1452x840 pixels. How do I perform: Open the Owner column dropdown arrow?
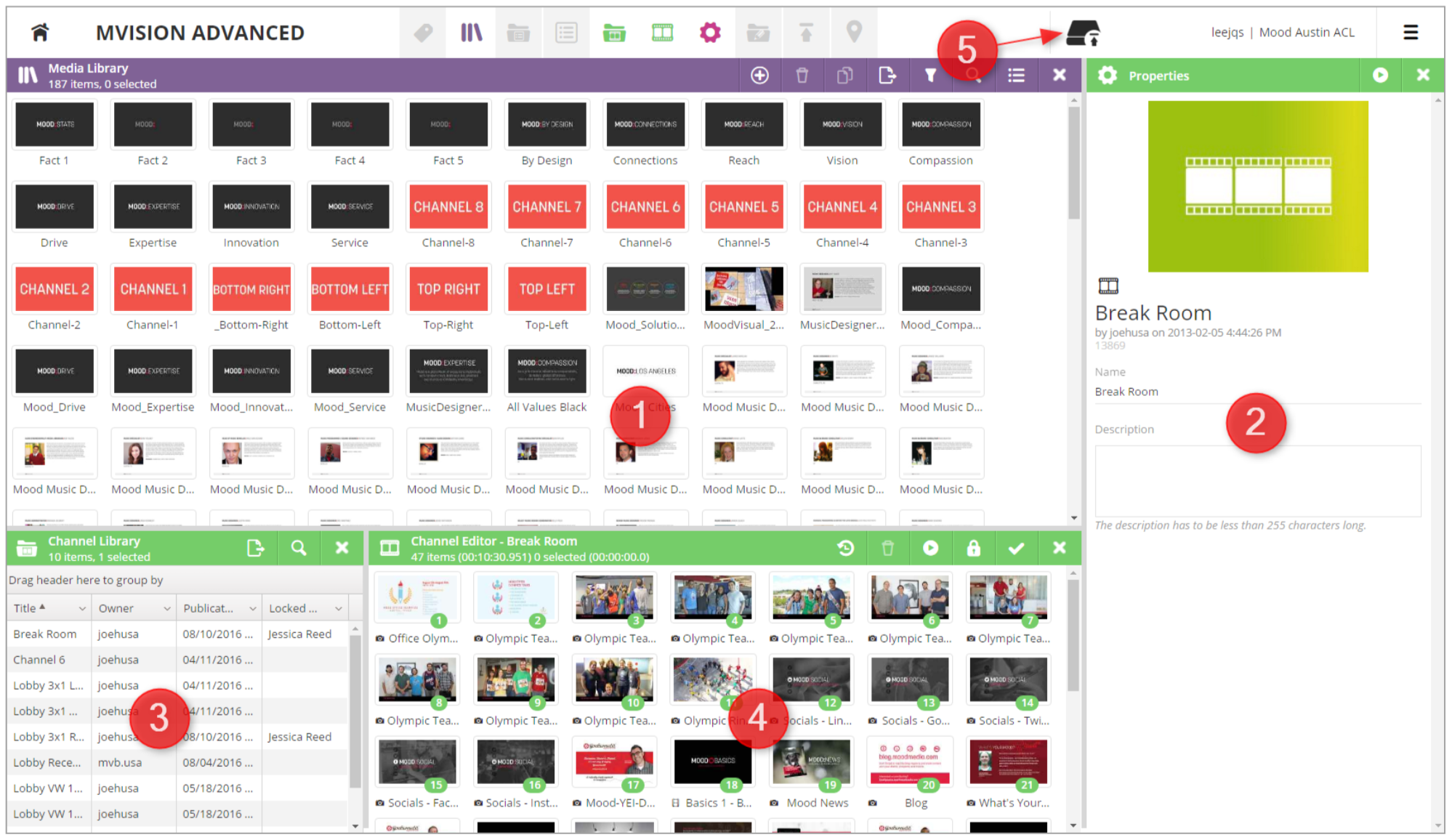tap(167, 608)
